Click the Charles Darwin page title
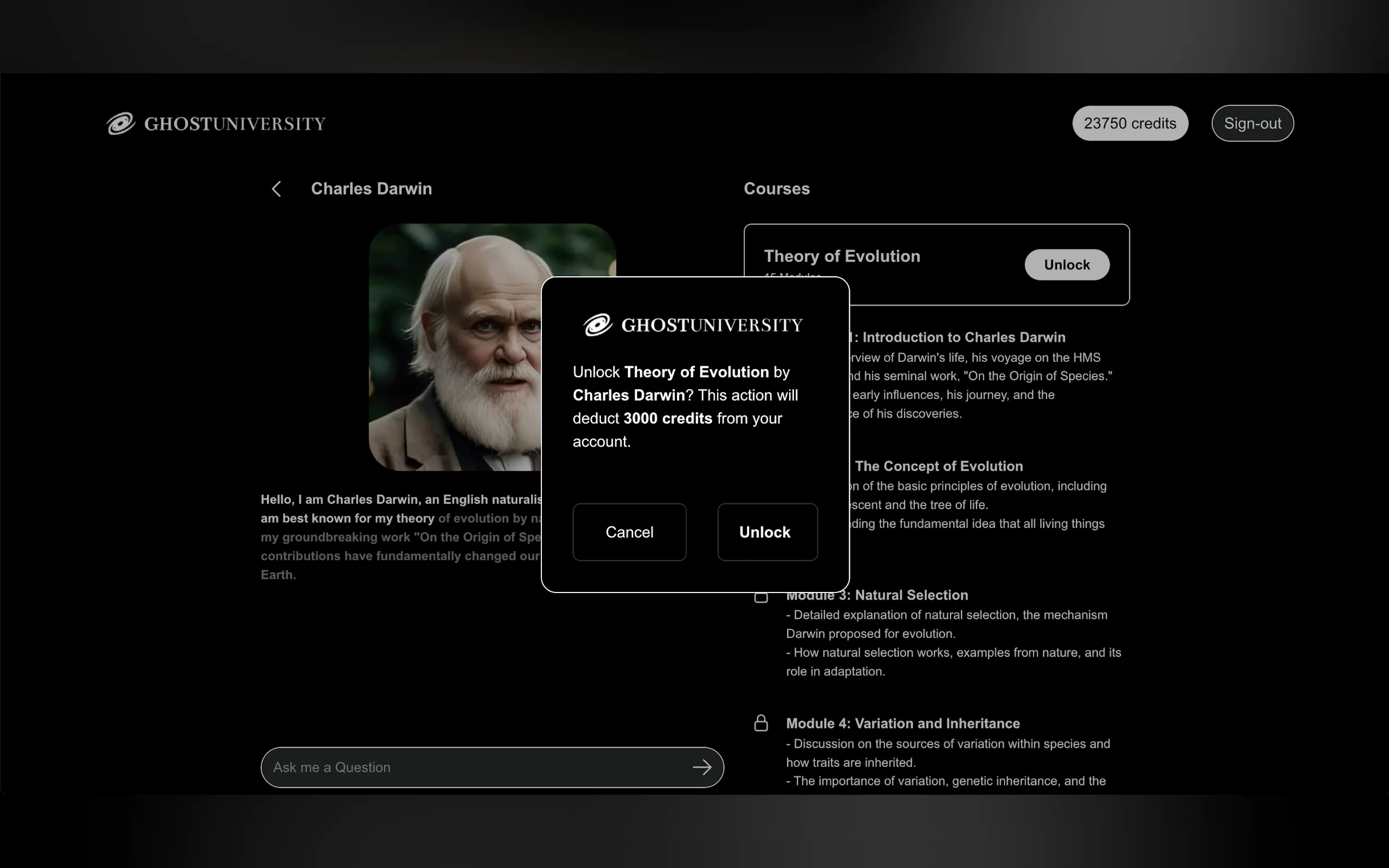The image size is (1389, 868). (371, 189)
